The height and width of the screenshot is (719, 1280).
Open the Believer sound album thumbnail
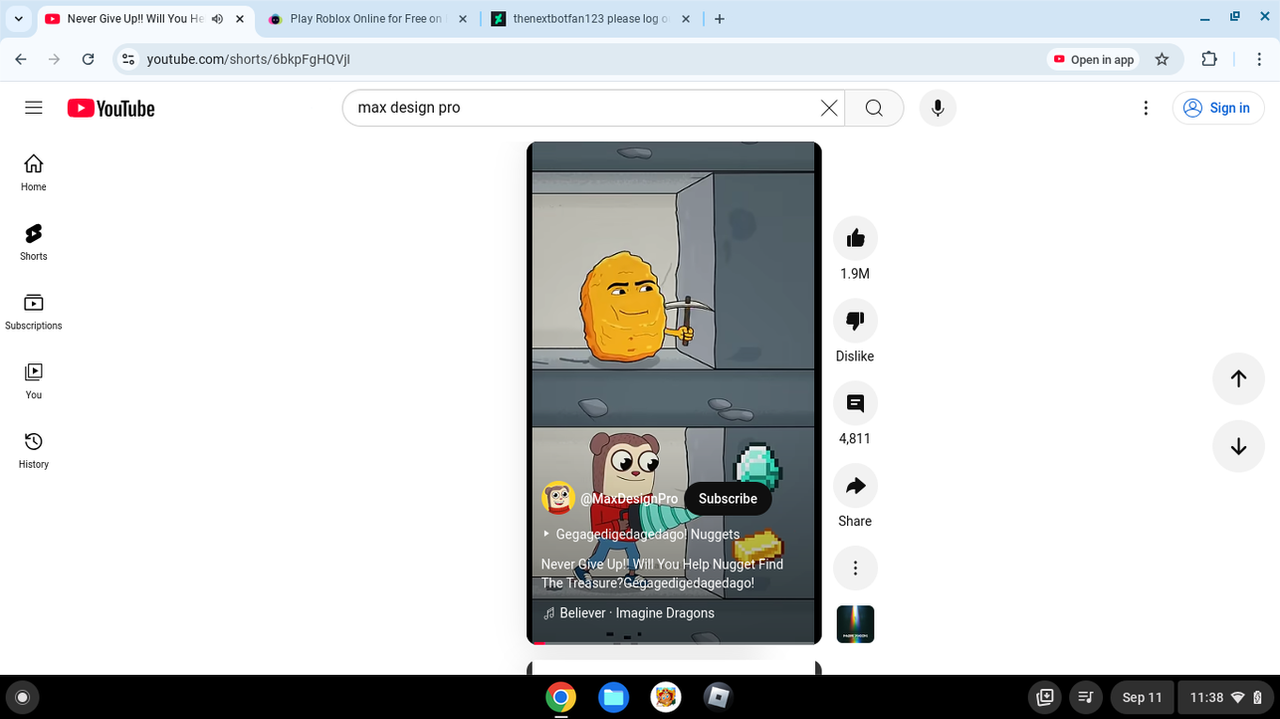855,624
